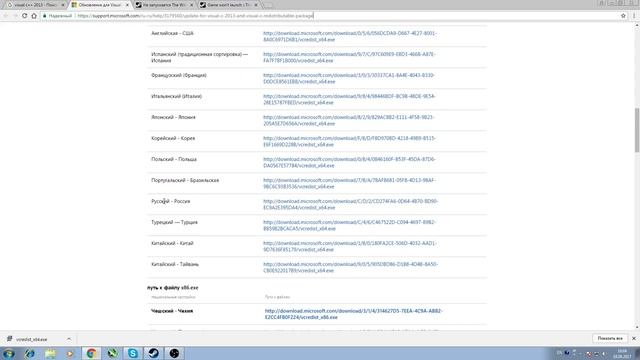Click the EN language indicator in tray
Image resolution: width=640 pixels, height=360 pixels.
click(x=559, y=353)
